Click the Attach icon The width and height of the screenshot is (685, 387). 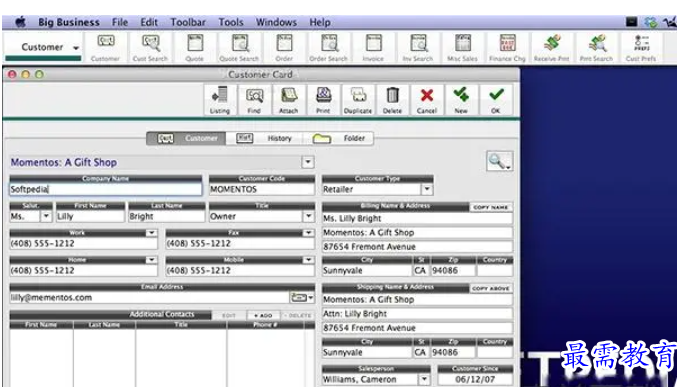[x=289, y=100]
